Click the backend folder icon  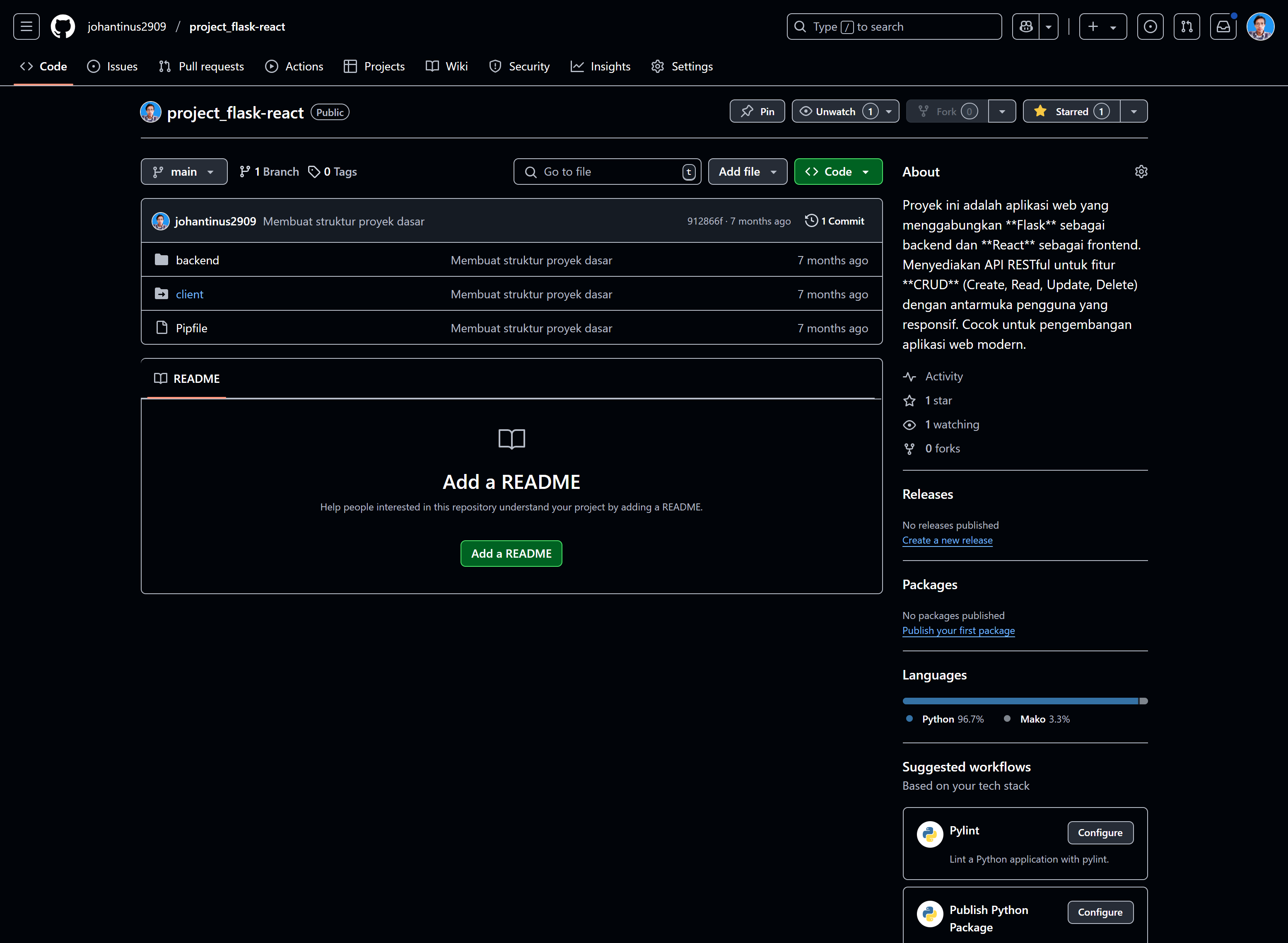(162, 260)
